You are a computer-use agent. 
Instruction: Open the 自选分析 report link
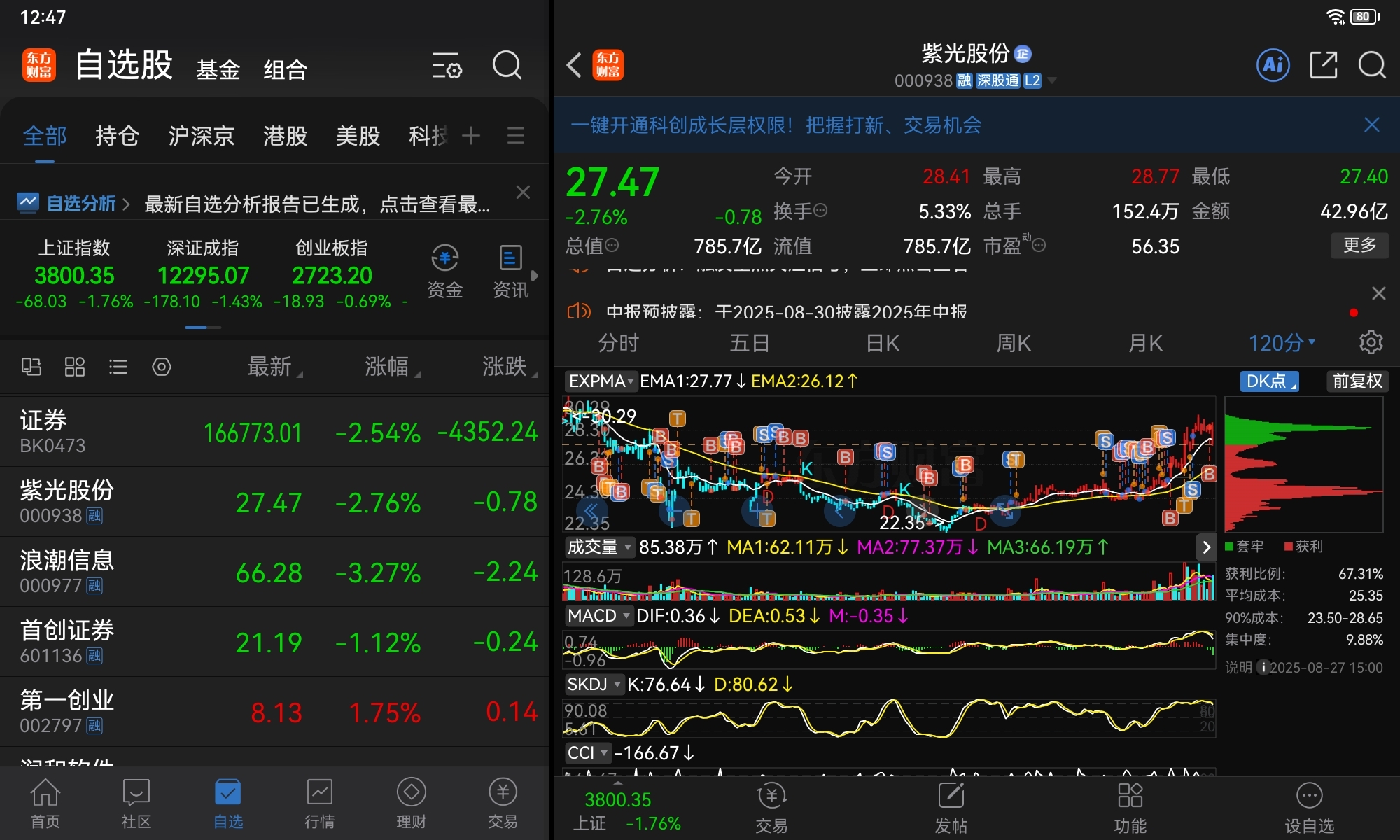[x=74, y=203]
